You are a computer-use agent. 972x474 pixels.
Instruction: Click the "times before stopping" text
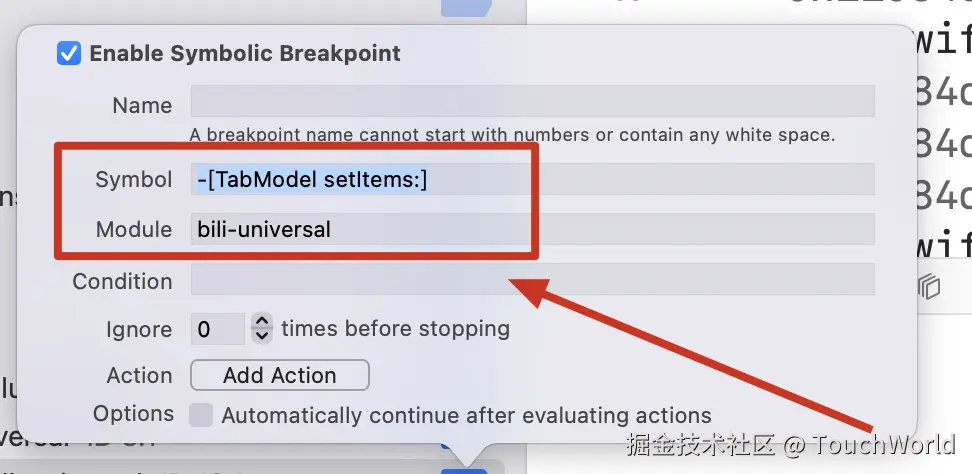click(395, 328)
